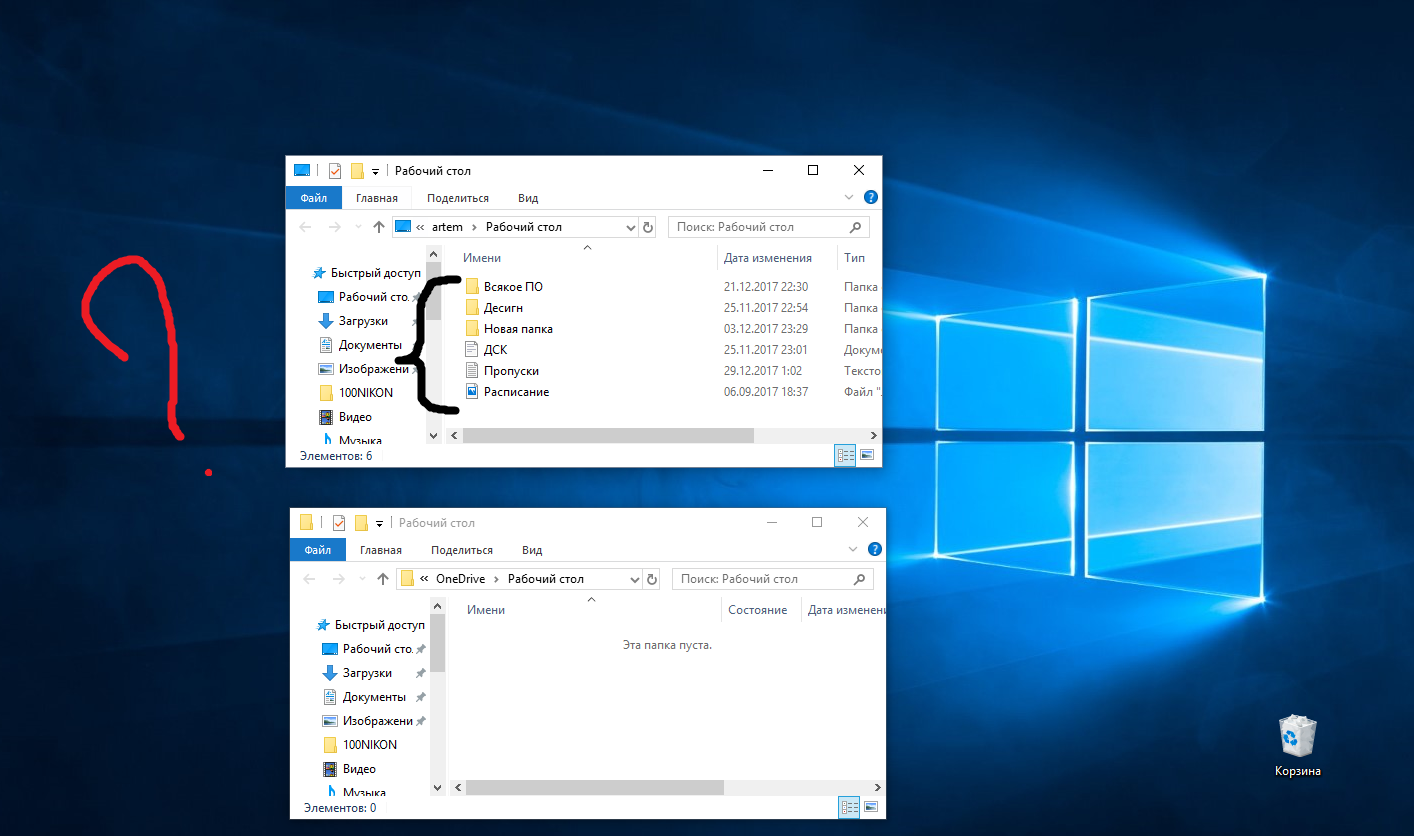
Task: Expand the ribbon in bottom window
Action: point(854,550)
